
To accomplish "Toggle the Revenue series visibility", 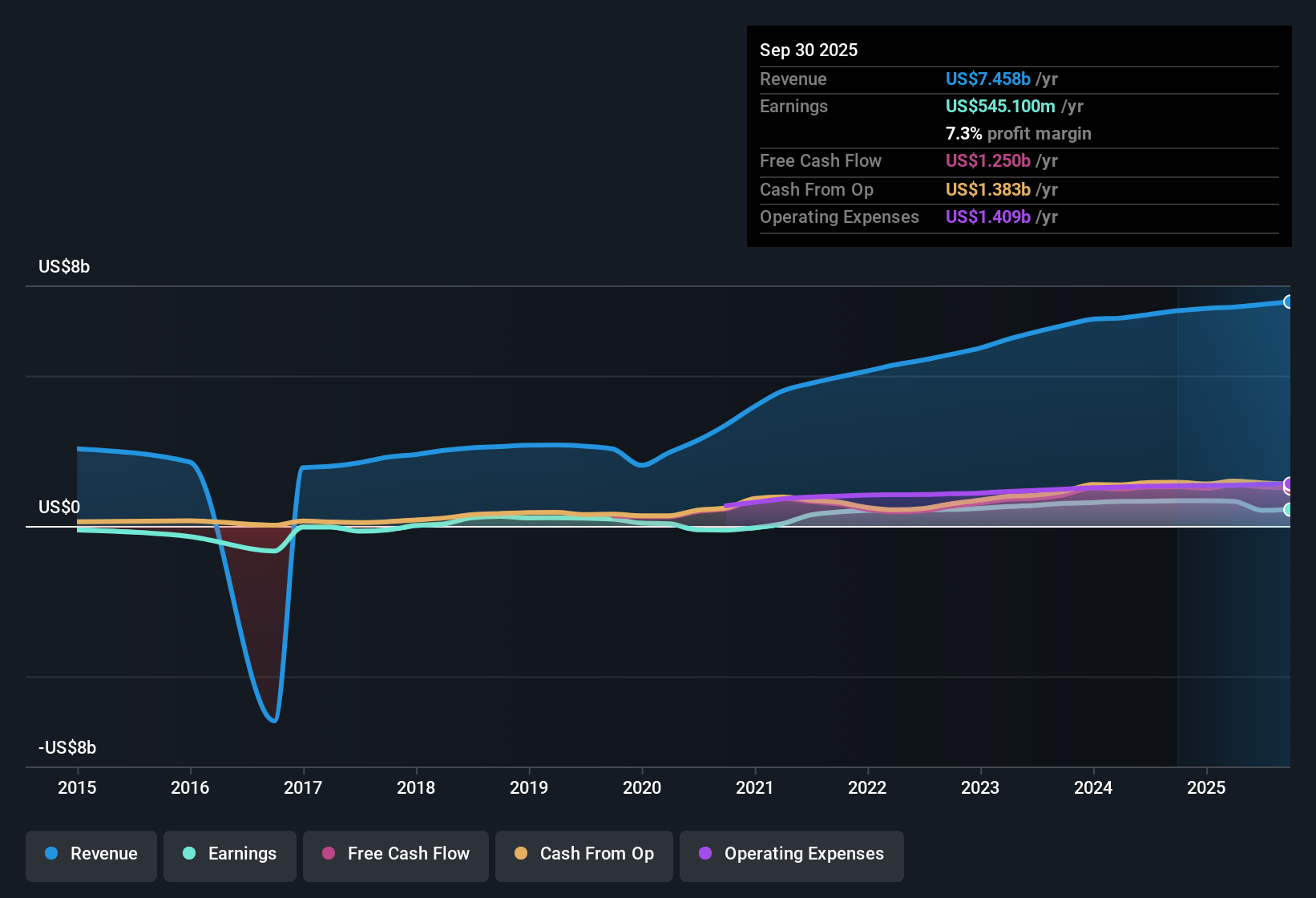I will click(x=91, y=854).
